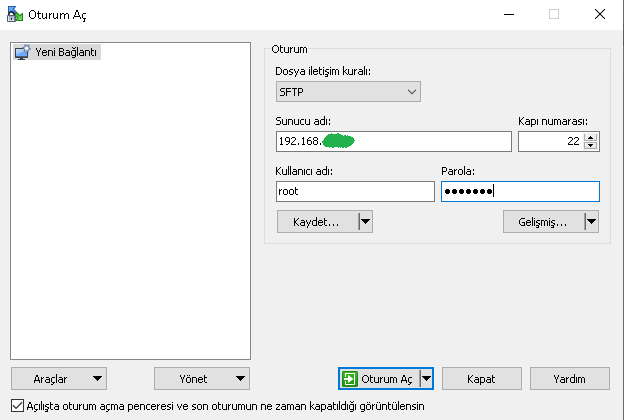Increase port number with up arrow
Image resolution: width=624 pixels, height=420 pixels.
click(591, 138)
